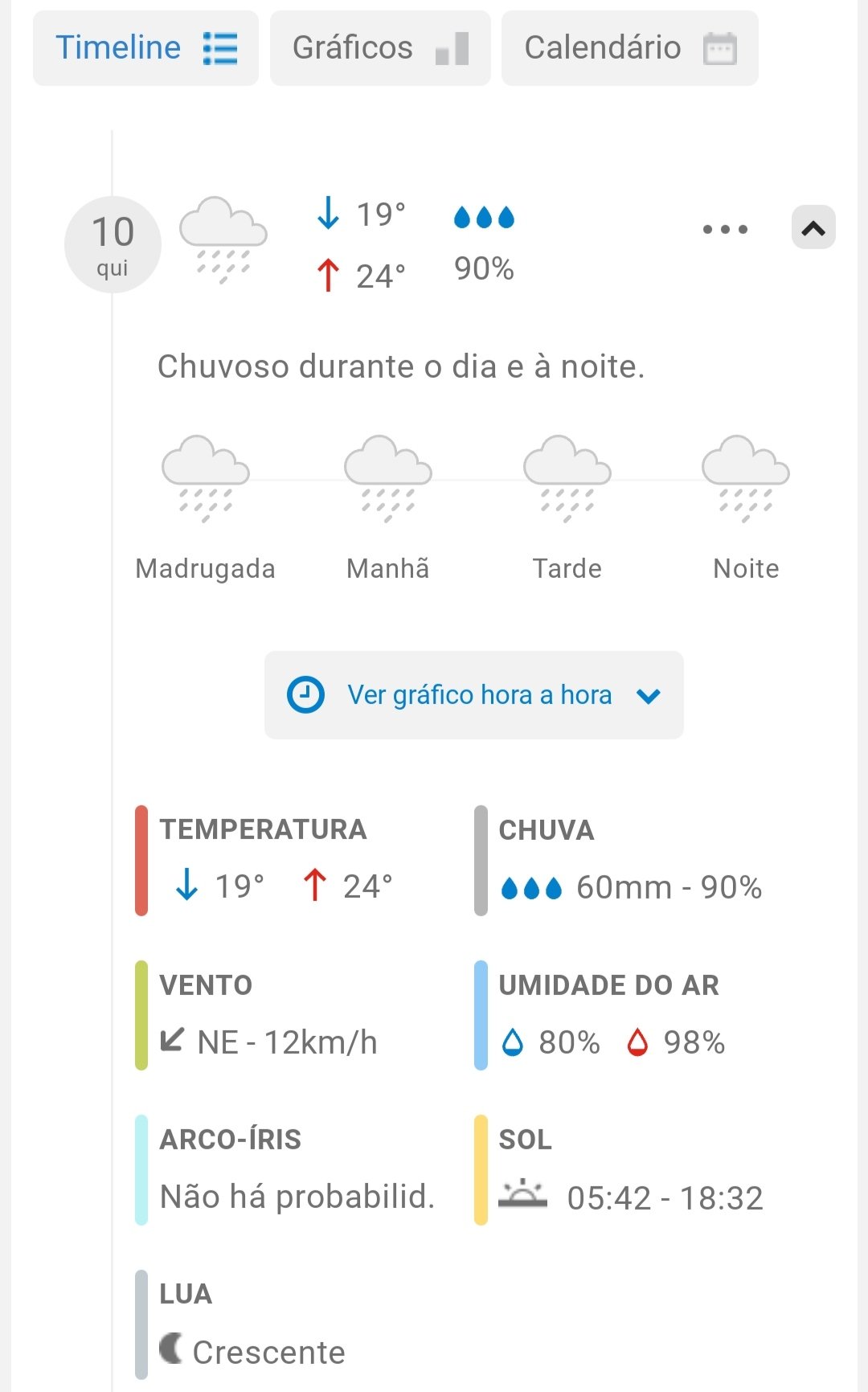Click the crescent moon icon under LUA
The image size is (868, 1392).
tap(171, 1348)
